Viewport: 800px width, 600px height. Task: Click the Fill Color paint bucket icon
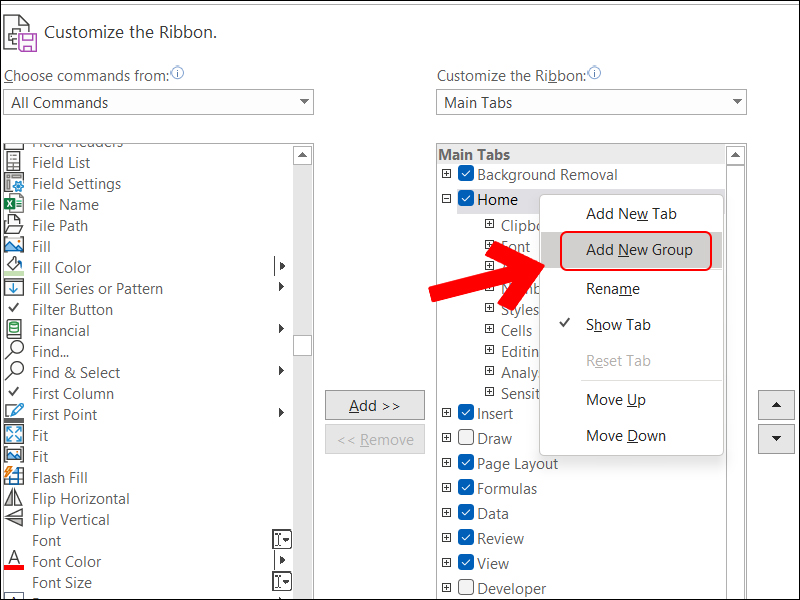14,267
